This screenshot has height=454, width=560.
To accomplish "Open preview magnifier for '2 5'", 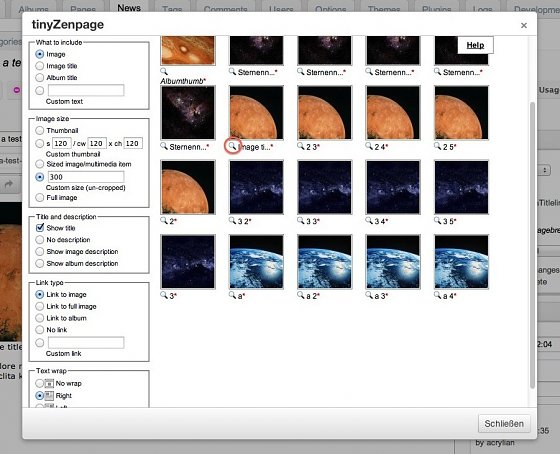I will point(438,146).
